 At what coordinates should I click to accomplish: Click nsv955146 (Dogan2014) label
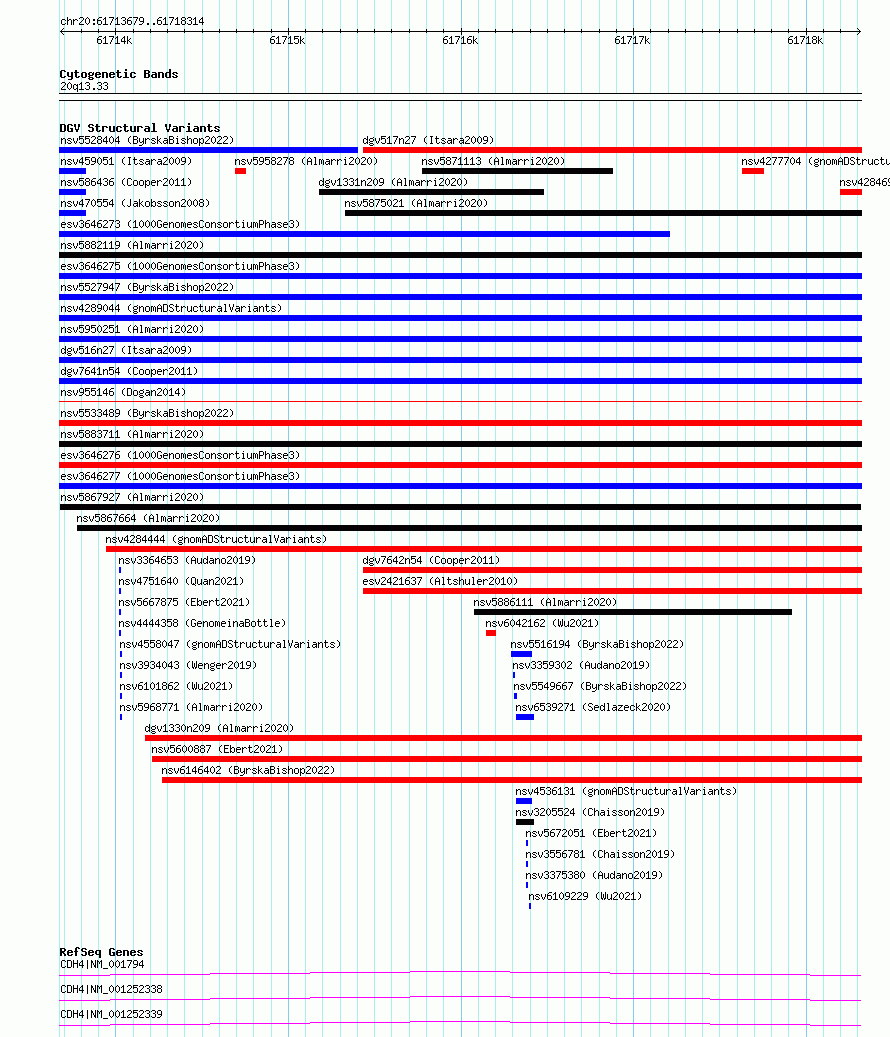tap(123, 393)
